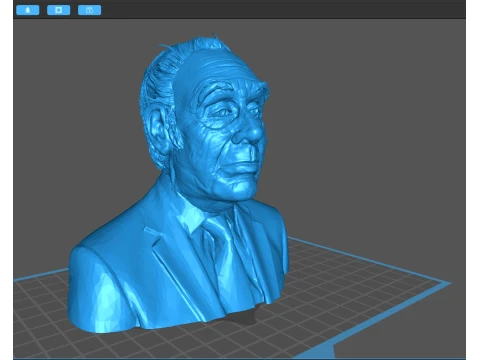Click the square-with-dot toolbar button
The width and height of the screenshot is (480, 360).
[x=59, y=10]
